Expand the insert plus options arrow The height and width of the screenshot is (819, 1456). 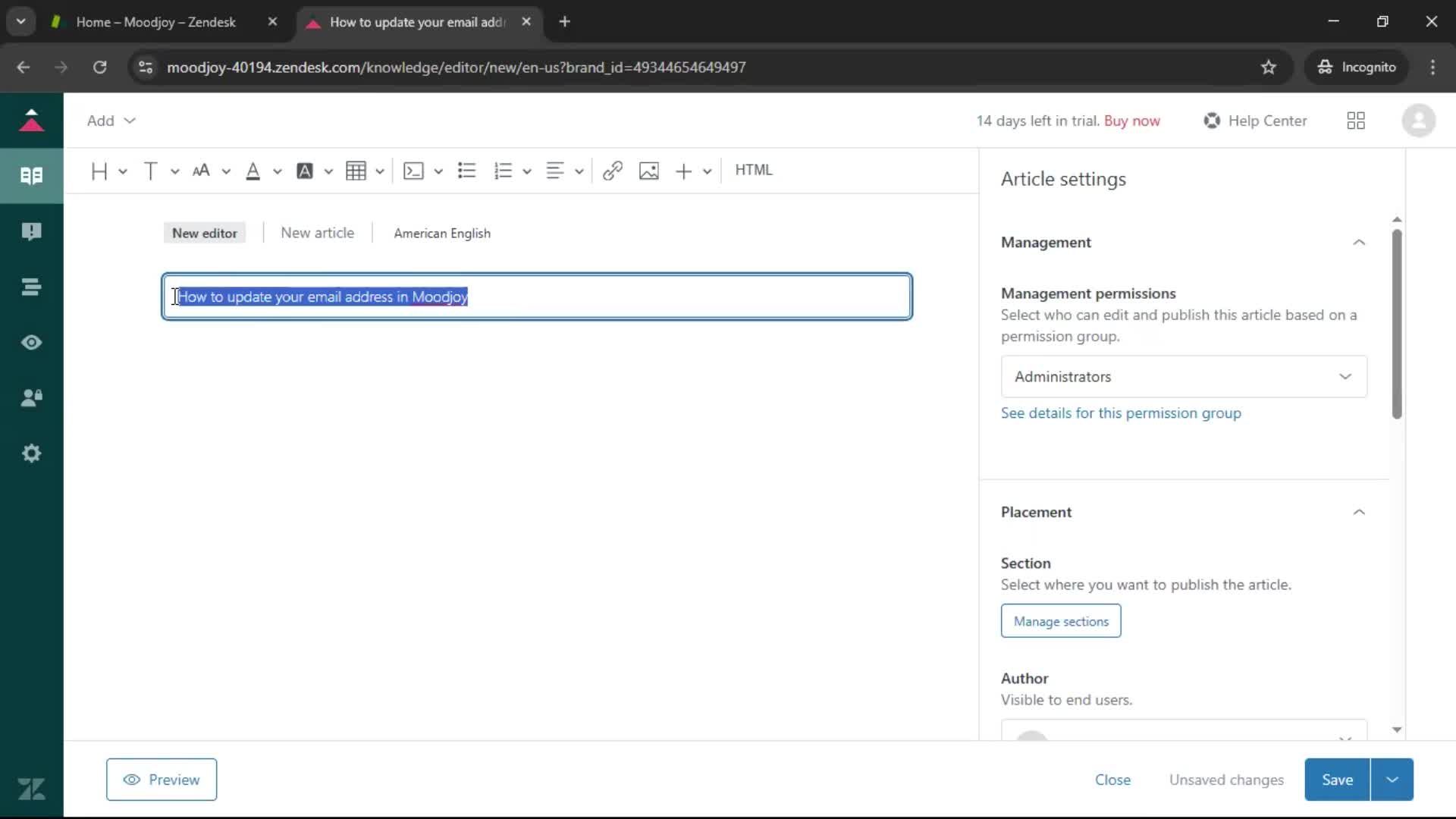pyautogui.click(x=707, y=171)
